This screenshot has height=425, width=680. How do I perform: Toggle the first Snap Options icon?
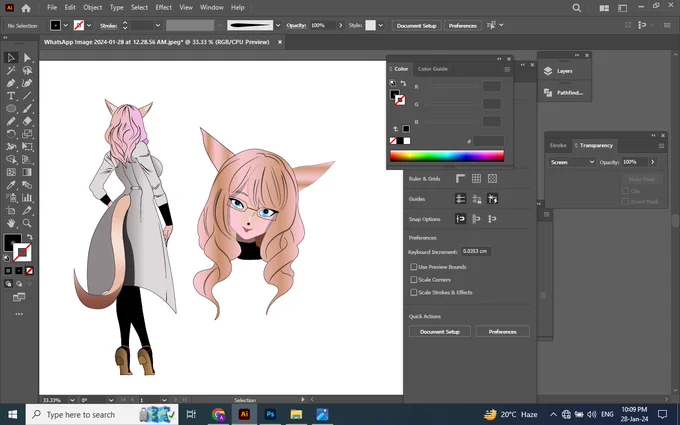coord(460,219)
